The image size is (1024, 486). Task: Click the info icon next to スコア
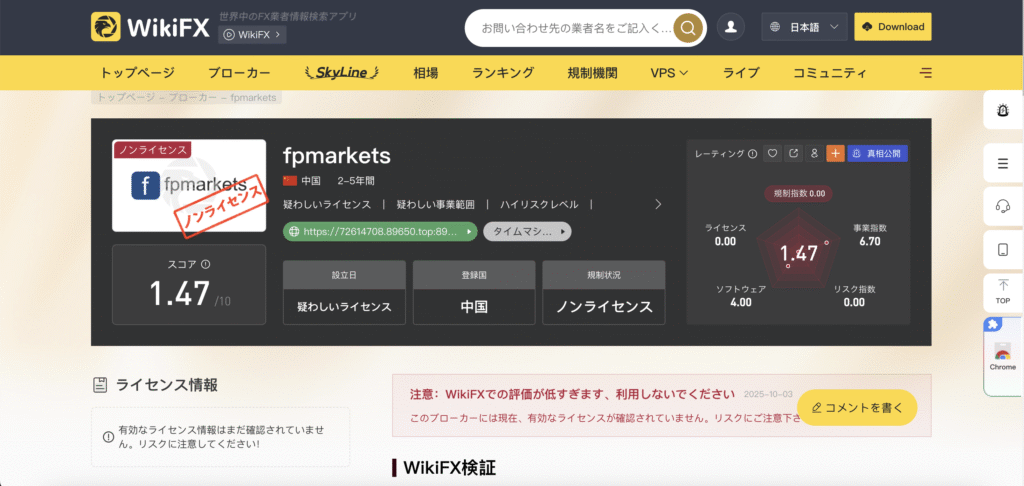click(206, 265)
